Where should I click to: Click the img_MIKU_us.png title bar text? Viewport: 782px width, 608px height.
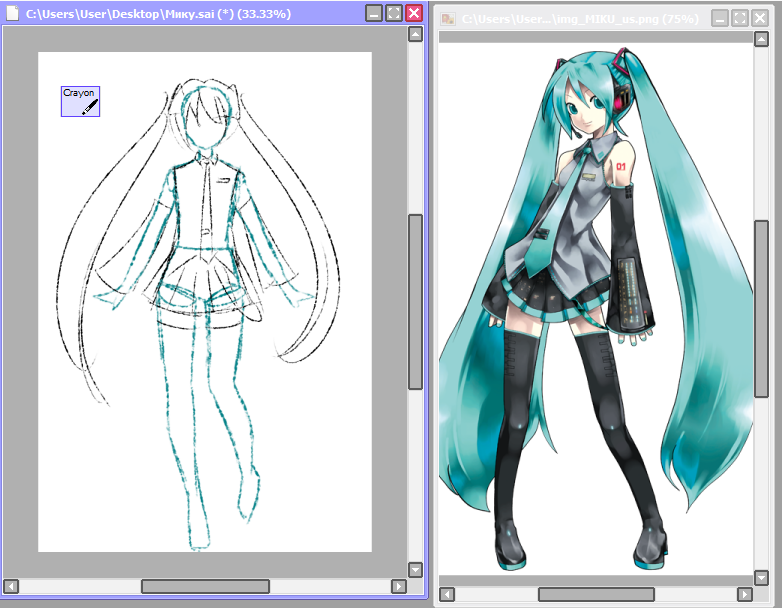tap(580, 19)
